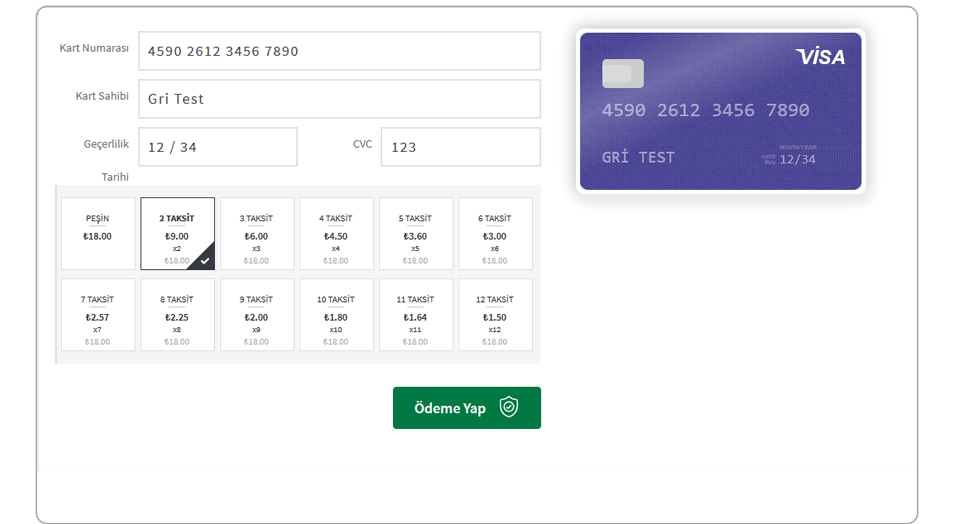Choose the 3 TAKSİT installment
The height and width of the screenshot is (524, 954).
257,233
